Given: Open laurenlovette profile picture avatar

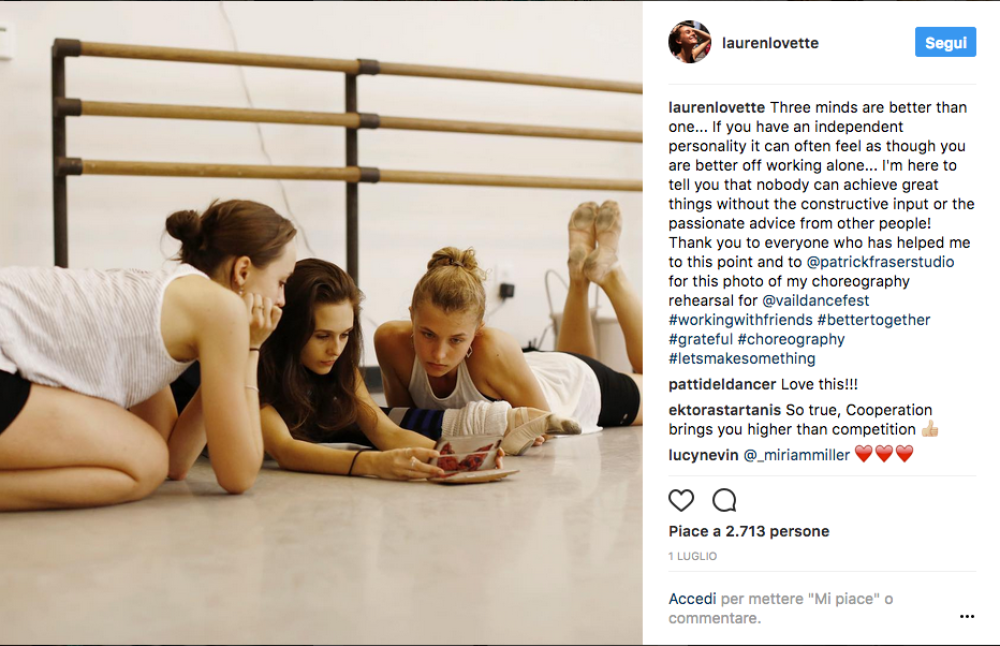Looking at the screenshot, I should point(689,42).
